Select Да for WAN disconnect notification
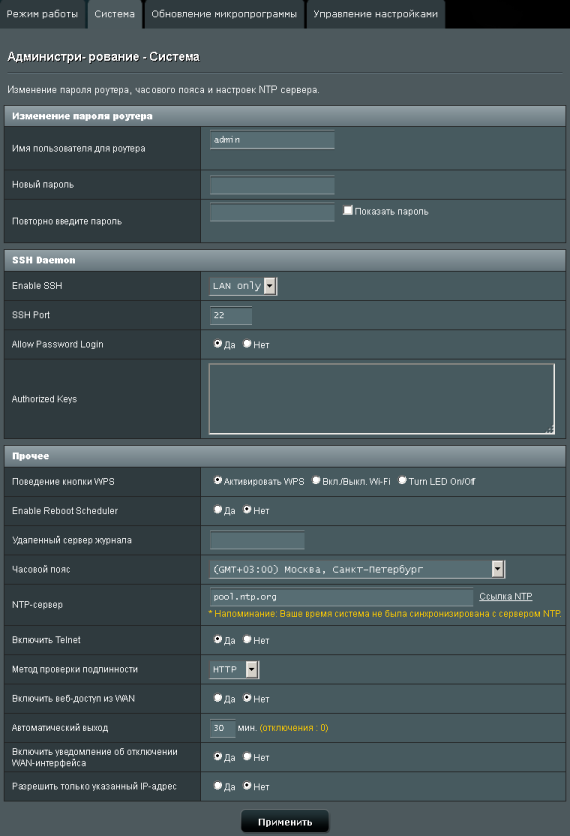This screenshot has height=836, width=570. 218,757
